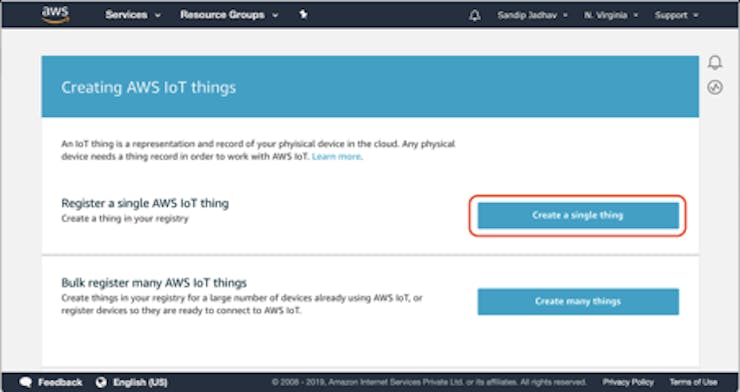Click the AWS logo home icon
Screen dimensions: 740x392
56,15
